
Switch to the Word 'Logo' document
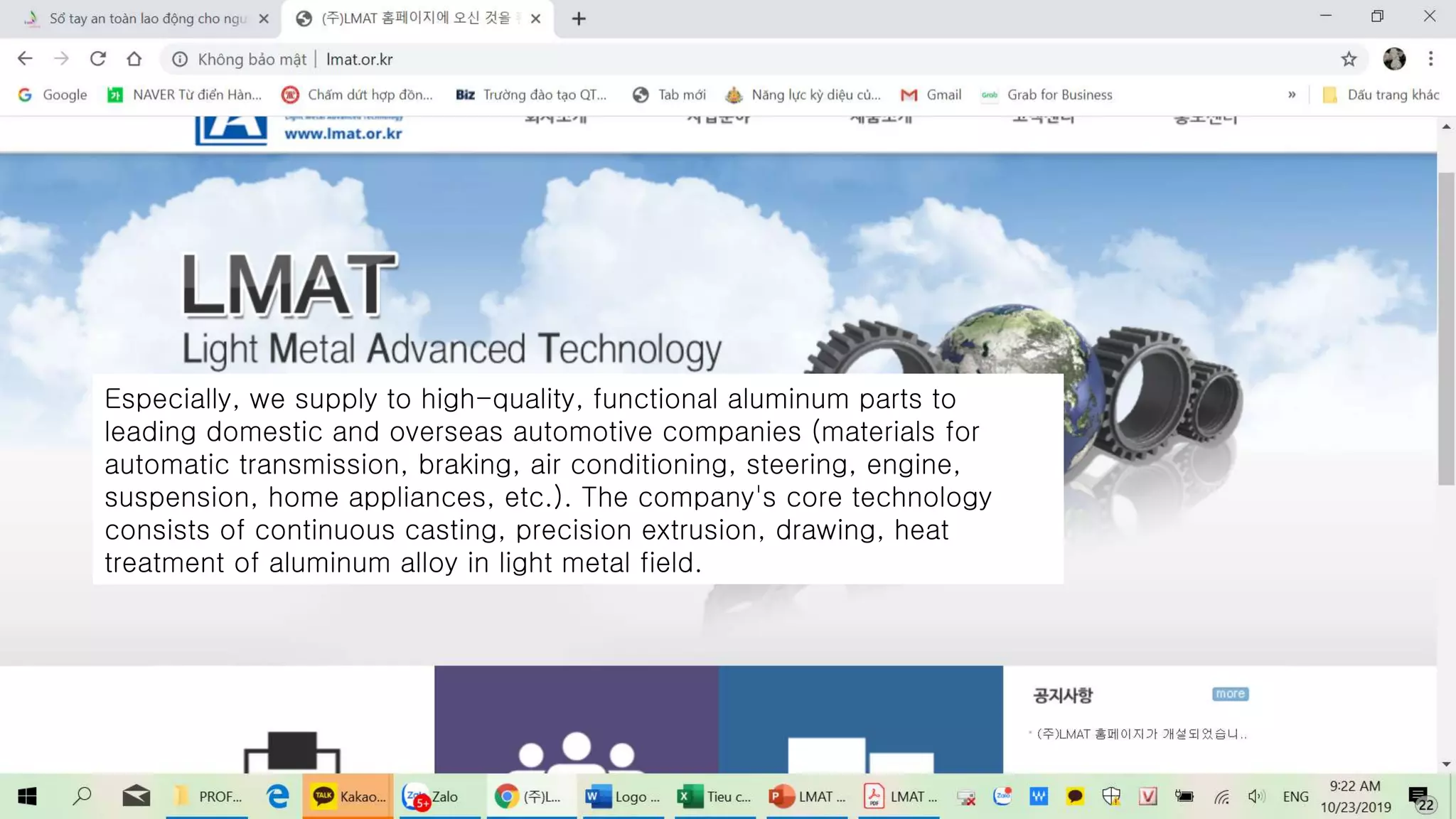(x=623, y=796)
